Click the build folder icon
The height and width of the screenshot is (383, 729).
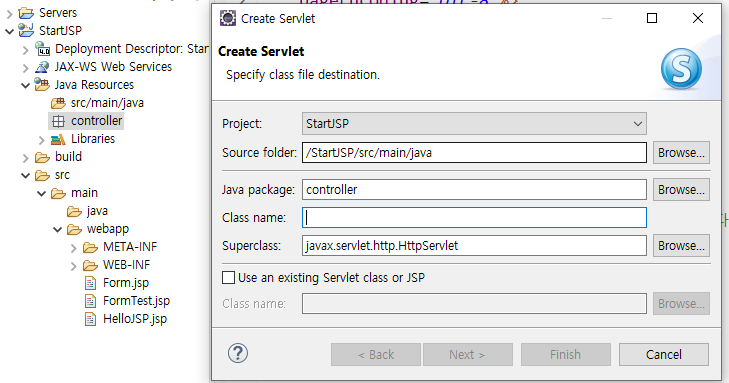pyautogui.click(x=42, y=158)
